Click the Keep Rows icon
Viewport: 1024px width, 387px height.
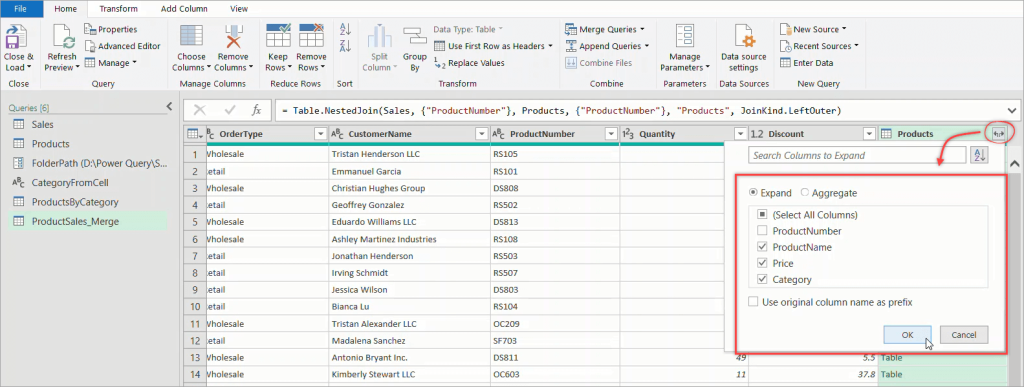(x=278, y=36)
